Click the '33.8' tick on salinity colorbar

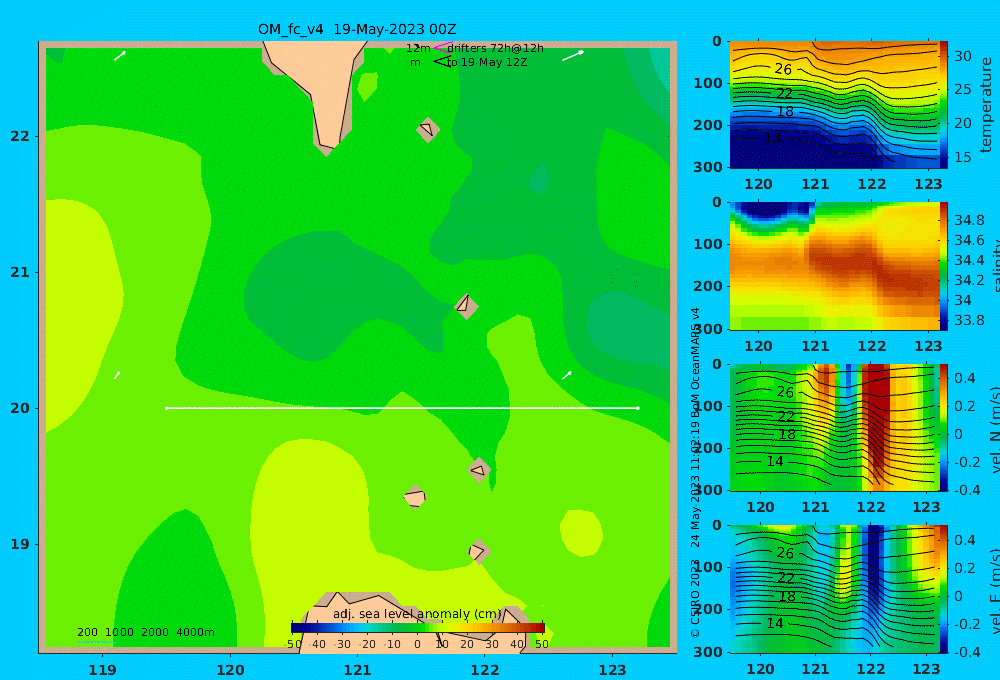pos(969,320)
